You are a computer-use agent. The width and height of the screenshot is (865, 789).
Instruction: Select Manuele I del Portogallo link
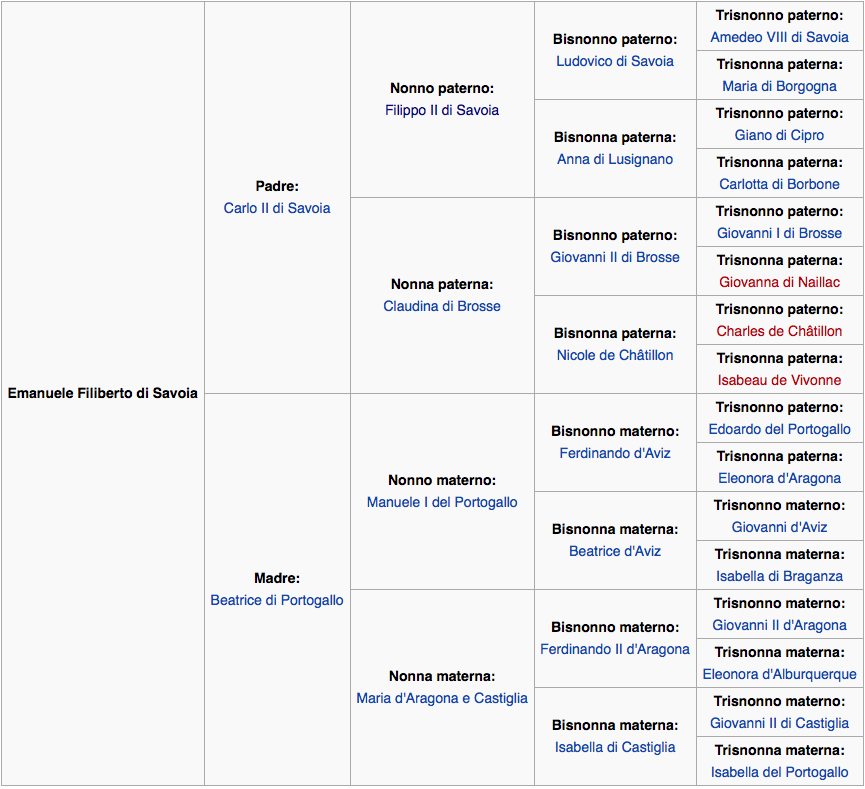[441, 502]
